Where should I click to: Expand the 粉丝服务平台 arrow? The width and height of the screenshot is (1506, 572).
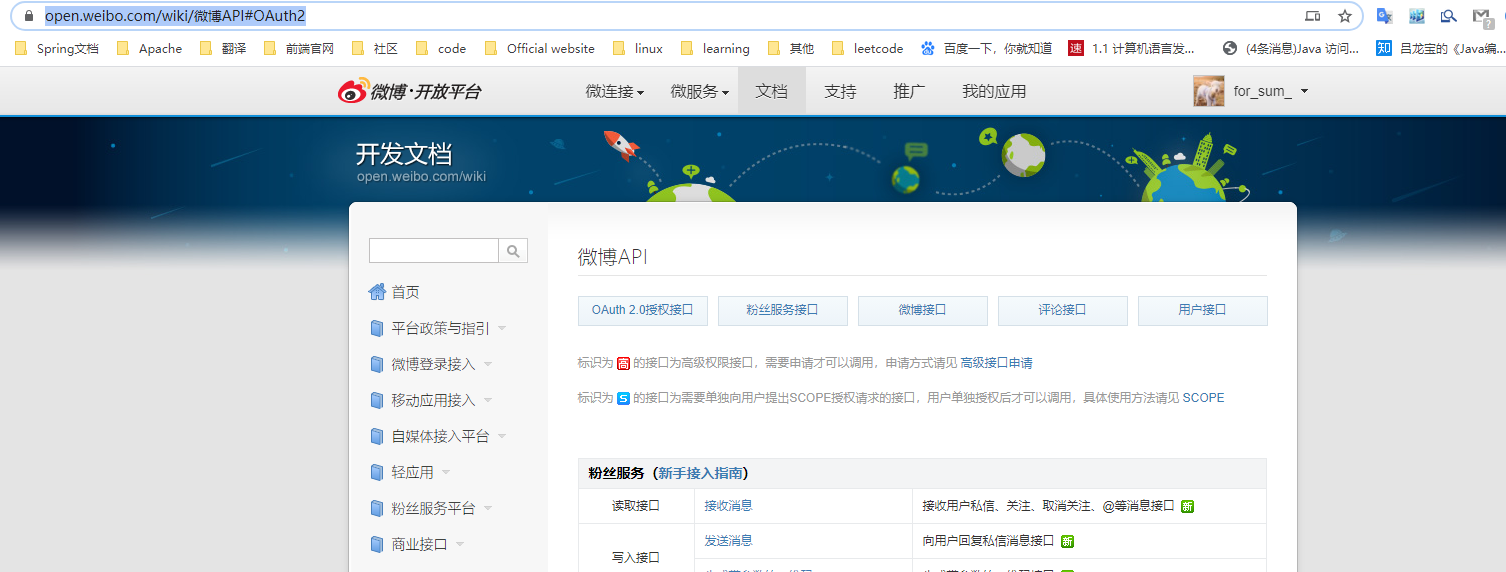(487, 508)
